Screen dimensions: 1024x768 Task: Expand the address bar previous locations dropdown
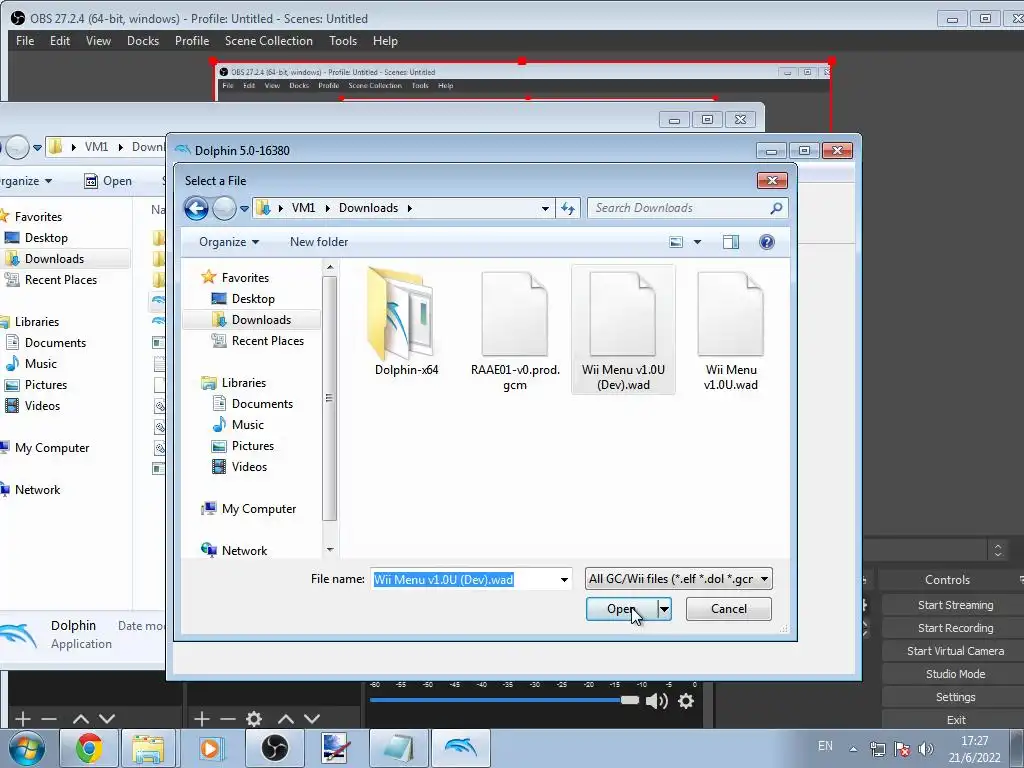(545, 208)
